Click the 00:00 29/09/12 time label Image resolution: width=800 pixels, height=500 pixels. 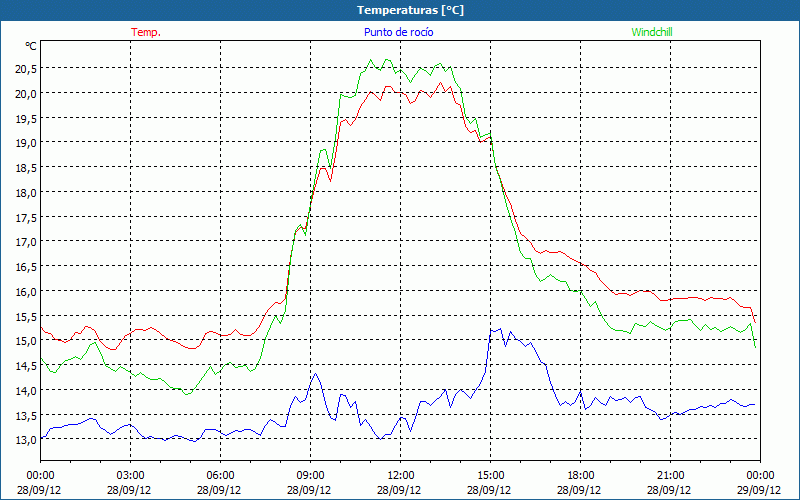pos(759,483)
